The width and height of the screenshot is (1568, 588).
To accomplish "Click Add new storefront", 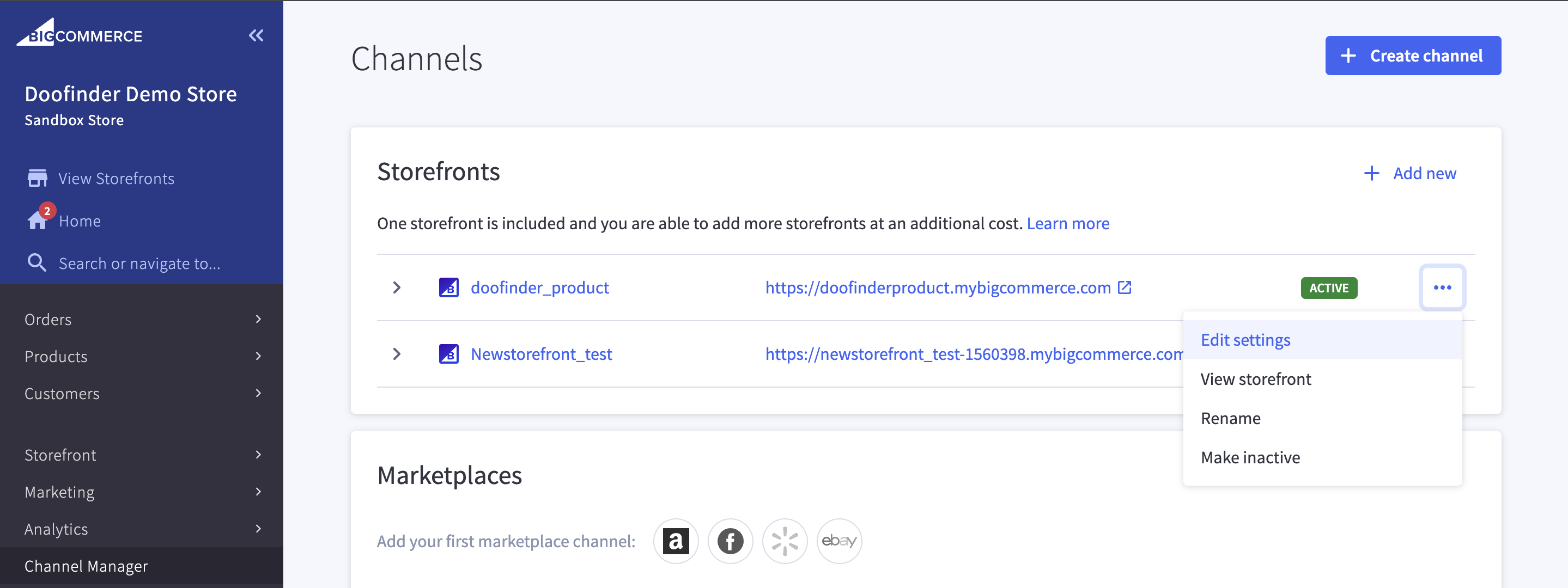I will coord(1410,173).
